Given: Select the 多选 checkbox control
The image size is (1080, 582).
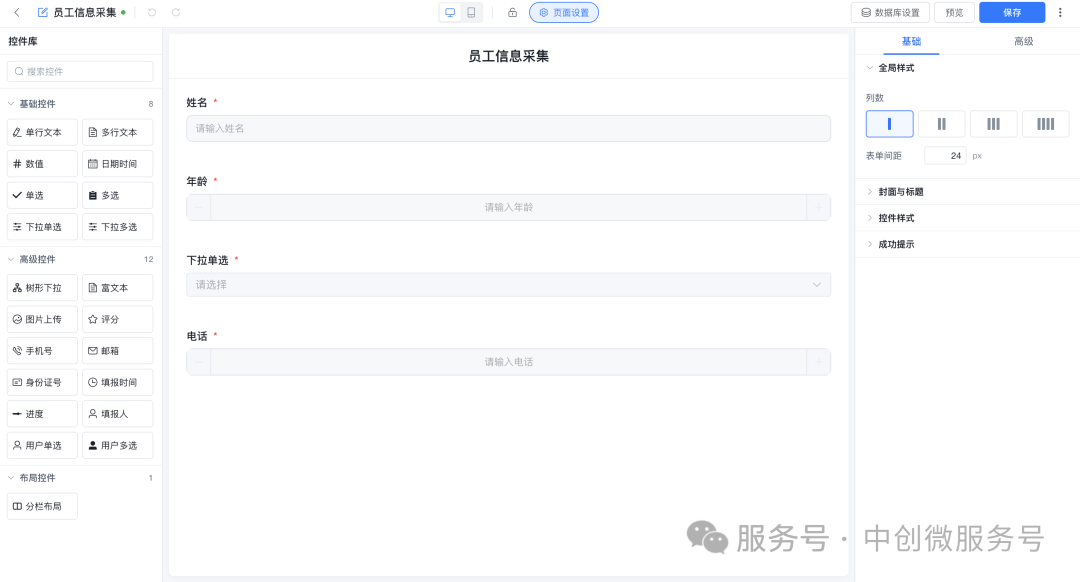Looking at the screenshot, I should tap(118, 196).
